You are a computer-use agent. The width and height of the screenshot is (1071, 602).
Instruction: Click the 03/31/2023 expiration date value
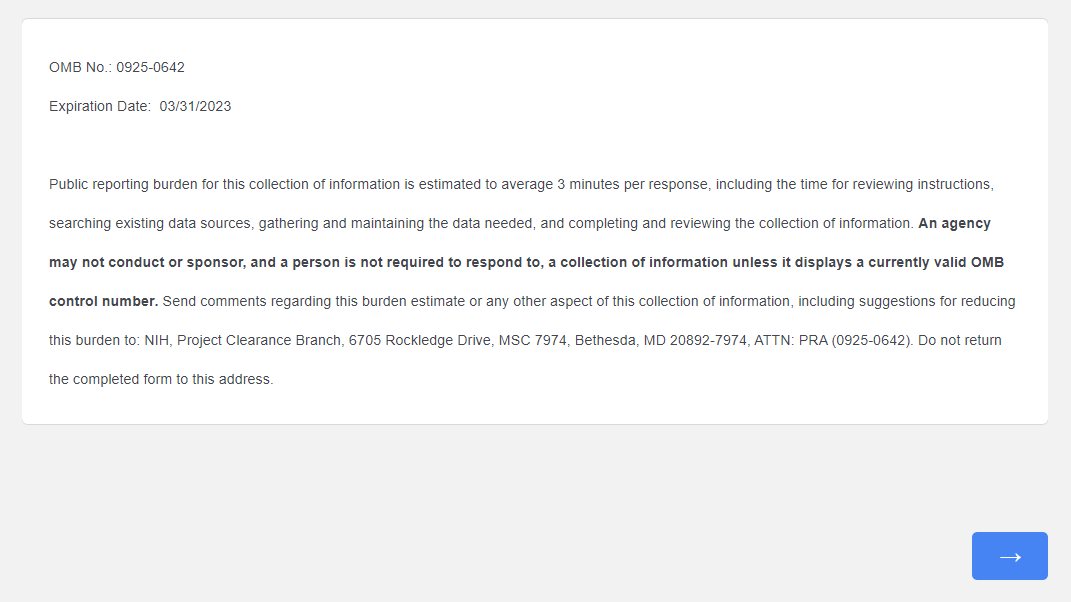tap(195, 106)
